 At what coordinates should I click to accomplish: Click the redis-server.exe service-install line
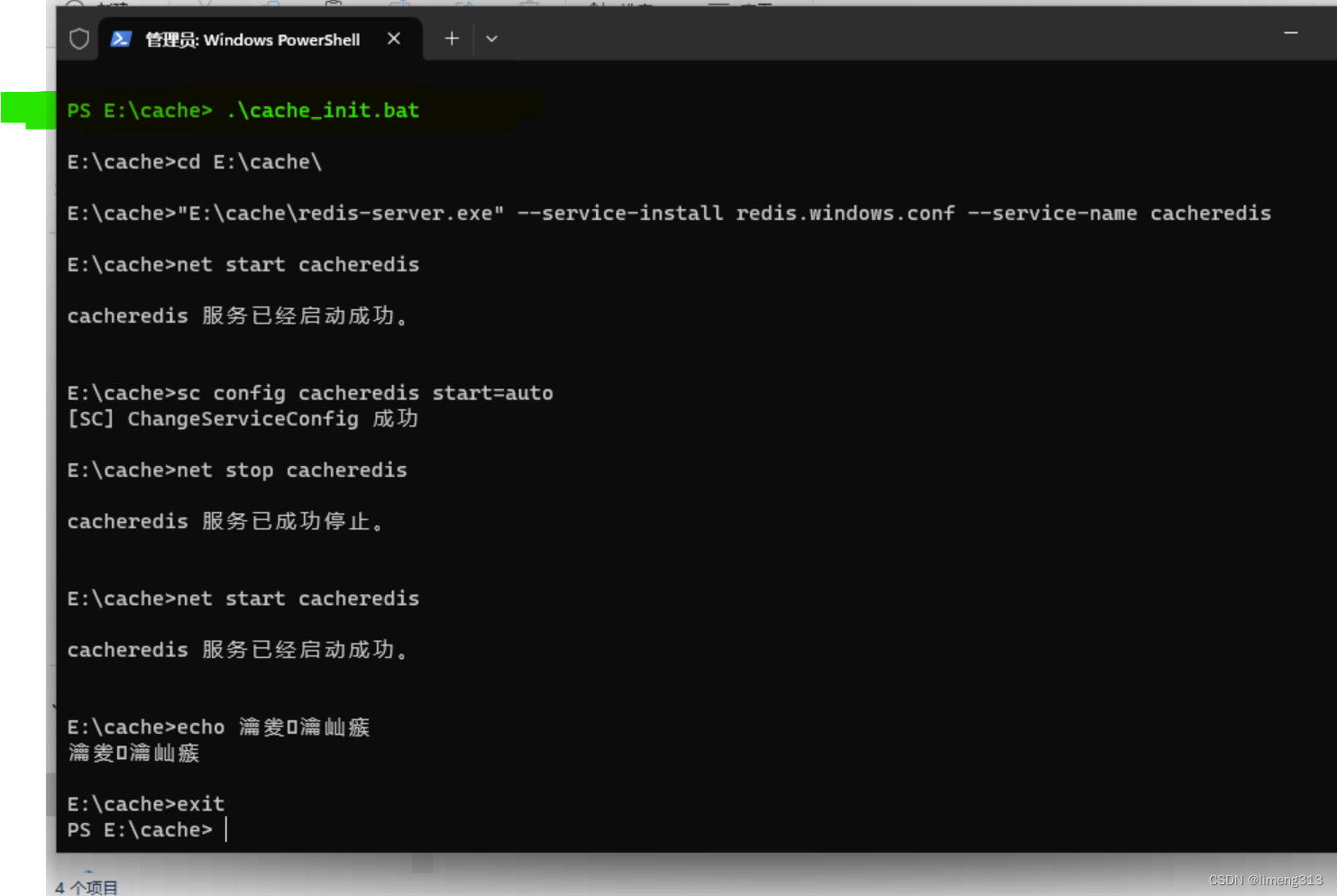(x=669, y=214)
